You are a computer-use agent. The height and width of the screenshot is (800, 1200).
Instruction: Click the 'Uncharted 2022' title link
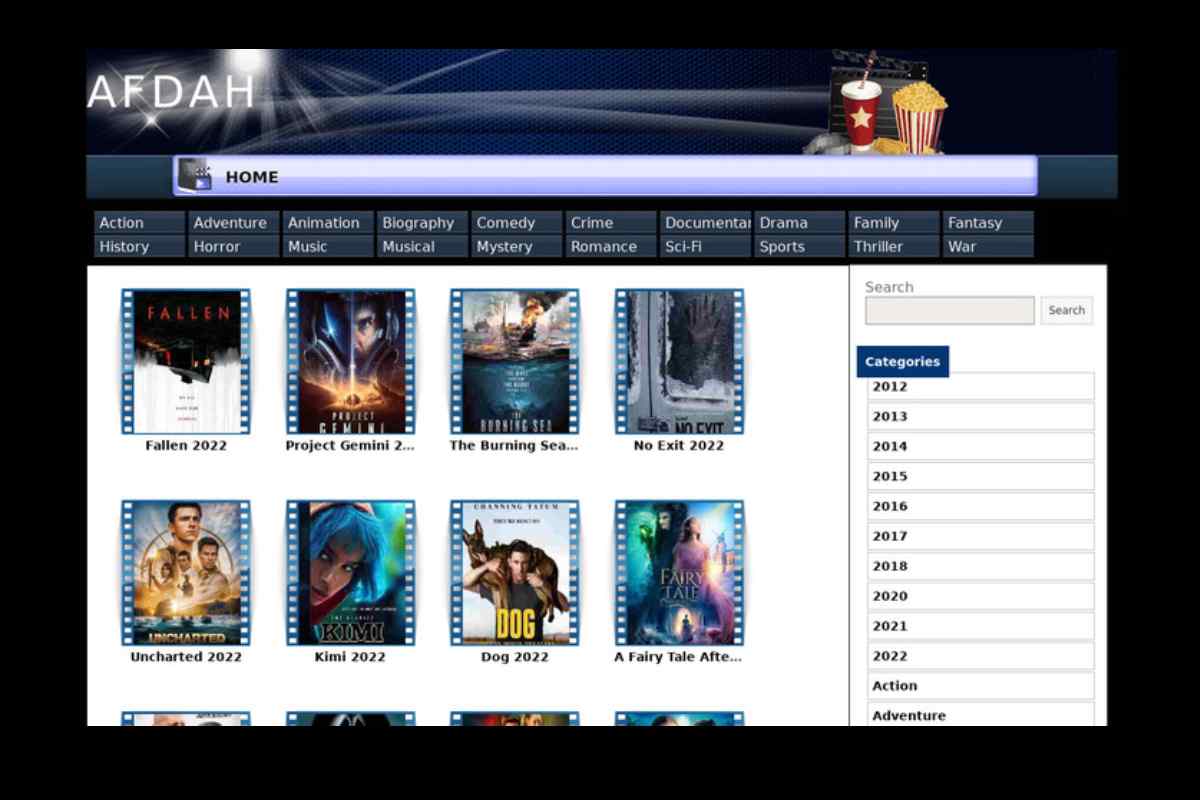(186, 657)
